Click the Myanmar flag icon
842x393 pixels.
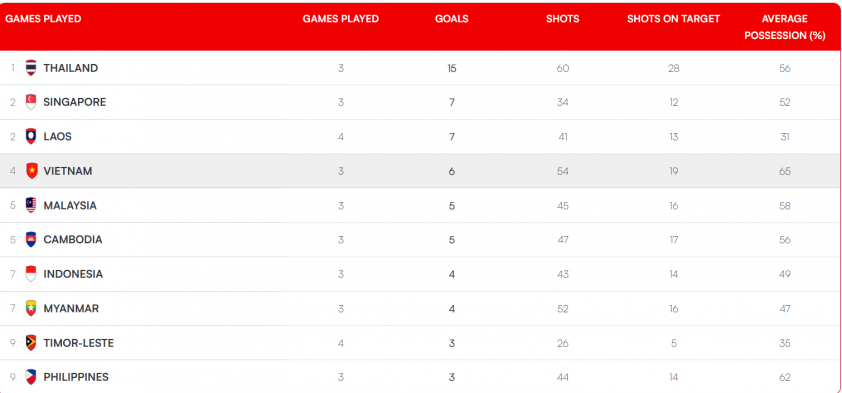[x=31, y=308]
